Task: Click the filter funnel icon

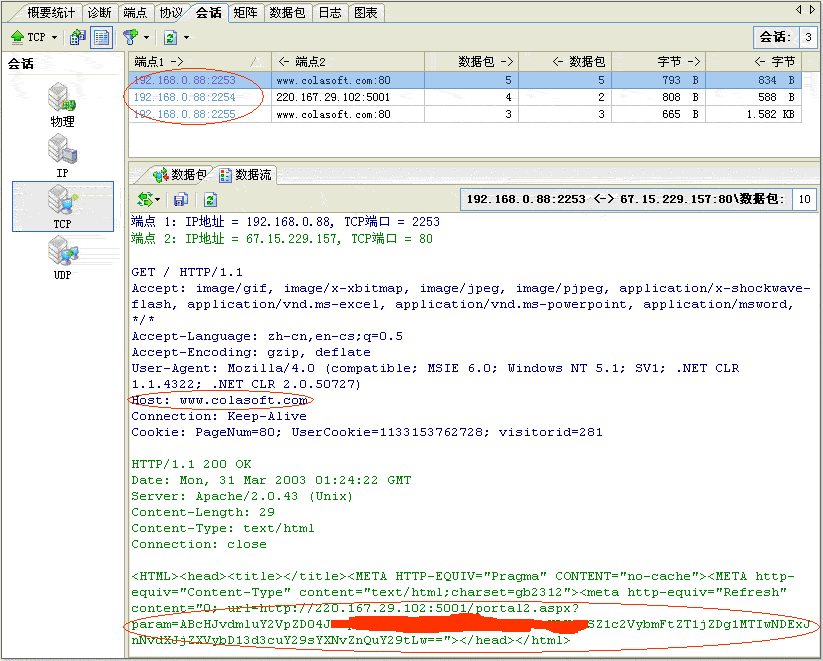Action: tap(130, 37)
